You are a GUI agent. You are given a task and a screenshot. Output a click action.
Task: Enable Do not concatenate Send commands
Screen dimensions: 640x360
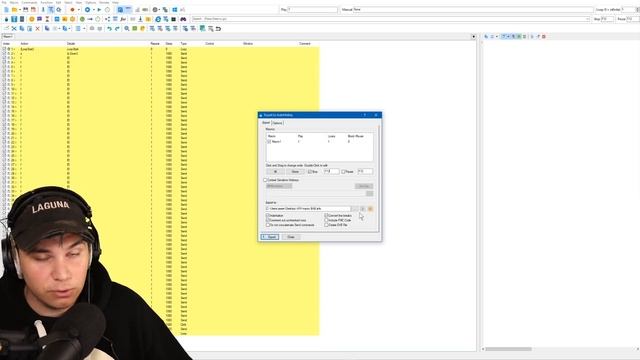tap(268, 225)
